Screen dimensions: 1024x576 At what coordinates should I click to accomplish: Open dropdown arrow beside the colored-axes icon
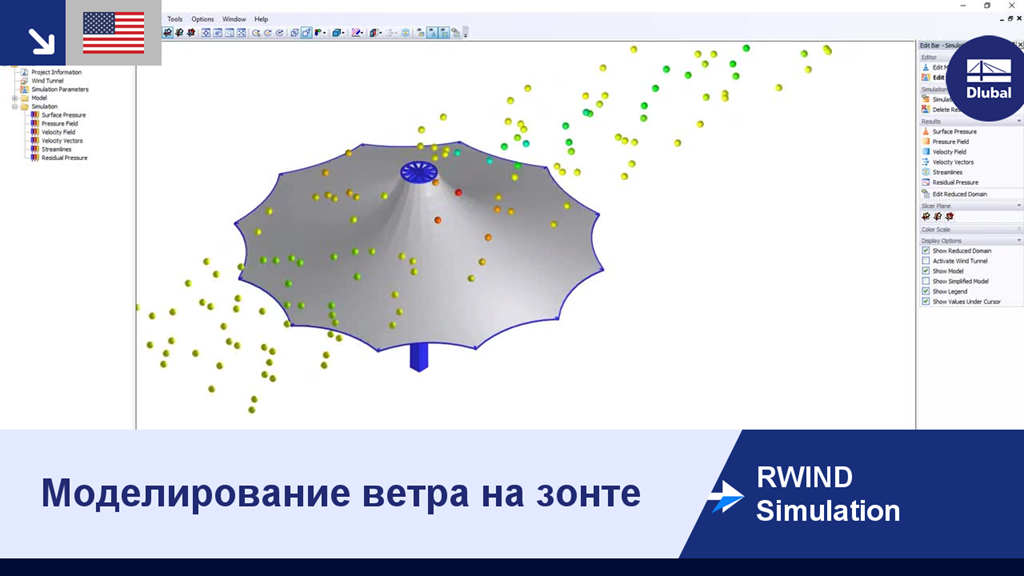[x=325, y=33]
